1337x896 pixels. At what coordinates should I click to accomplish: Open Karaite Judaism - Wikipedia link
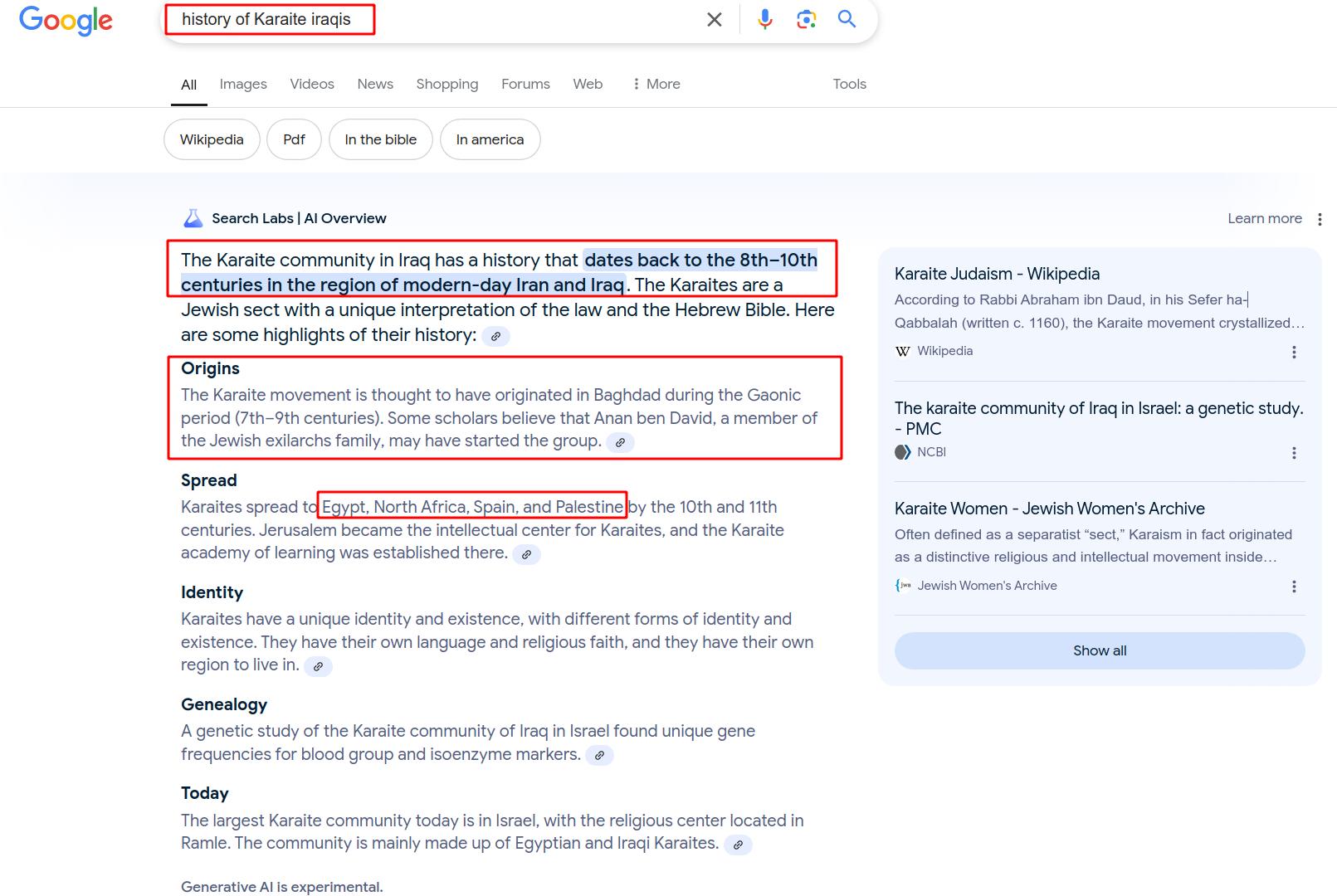(x=997, y=274)
